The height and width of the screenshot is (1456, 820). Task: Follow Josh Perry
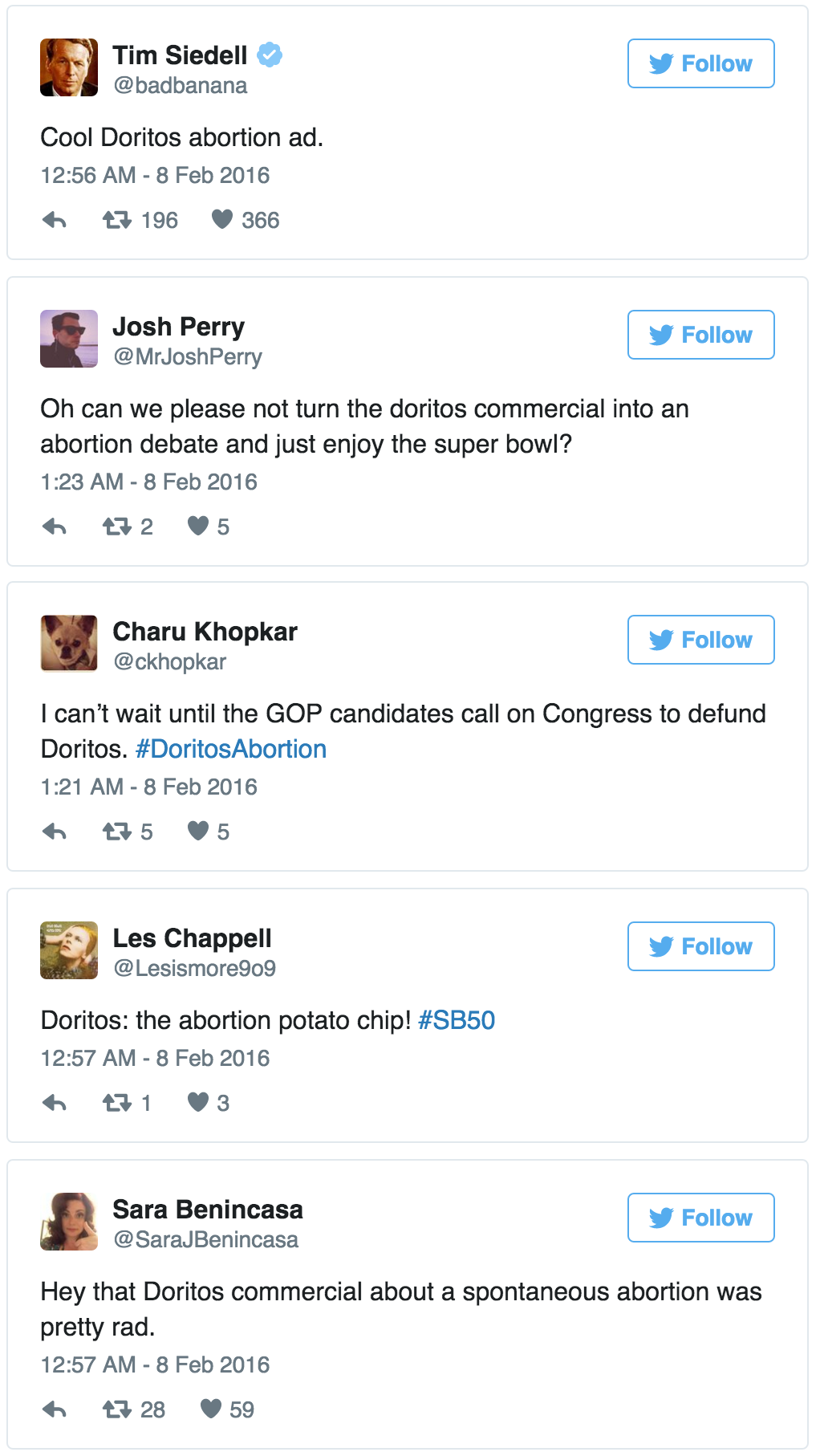[x=700, y=335]
